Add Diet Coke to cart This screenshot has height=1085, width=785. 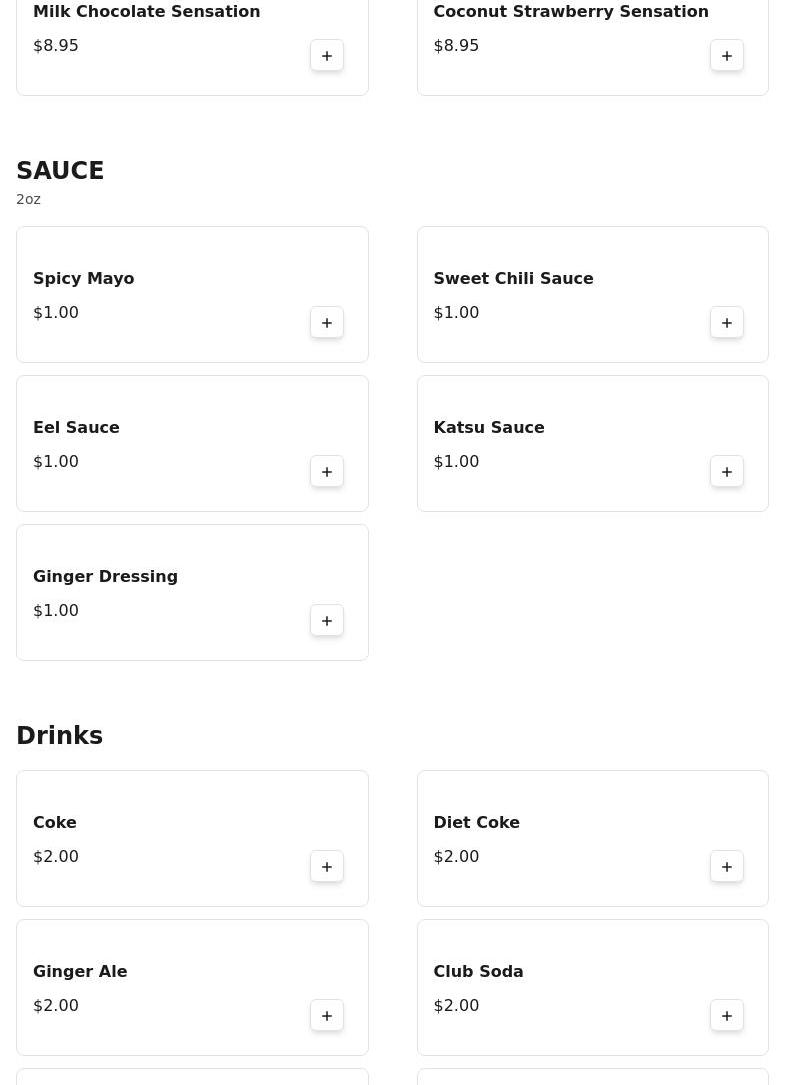click(727, 867)
